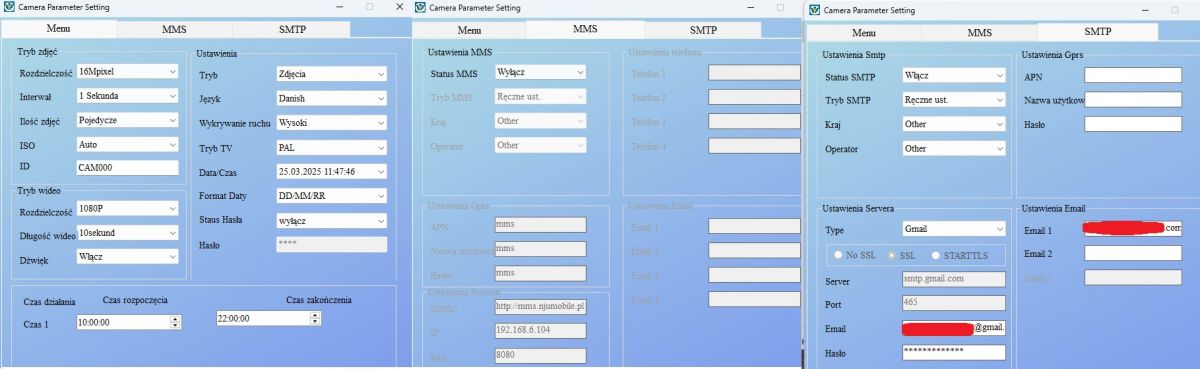Open MMS tab in Ustawienia Smtp window
This screenshot has width=1200, height=369.
[x=980, y=33]
